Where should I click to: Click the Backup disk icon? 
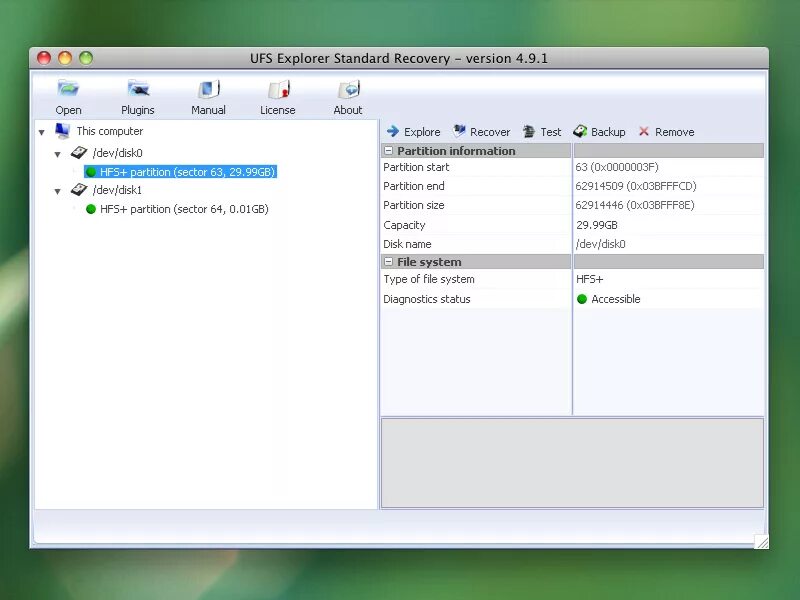coord(580,132)
